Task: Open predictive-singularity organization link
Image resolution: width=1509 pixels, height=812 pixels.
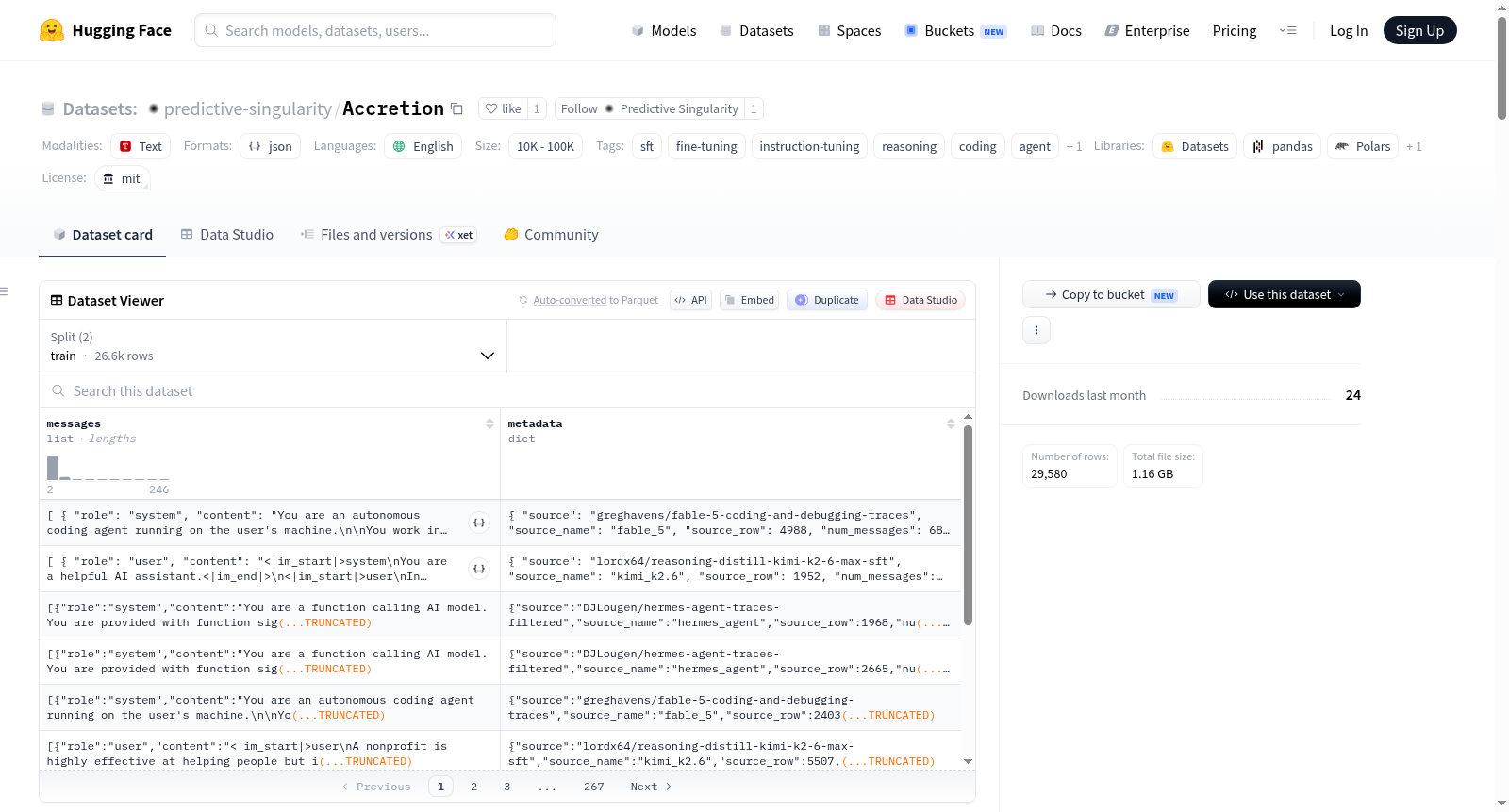Action: click(x=248, y=108)
